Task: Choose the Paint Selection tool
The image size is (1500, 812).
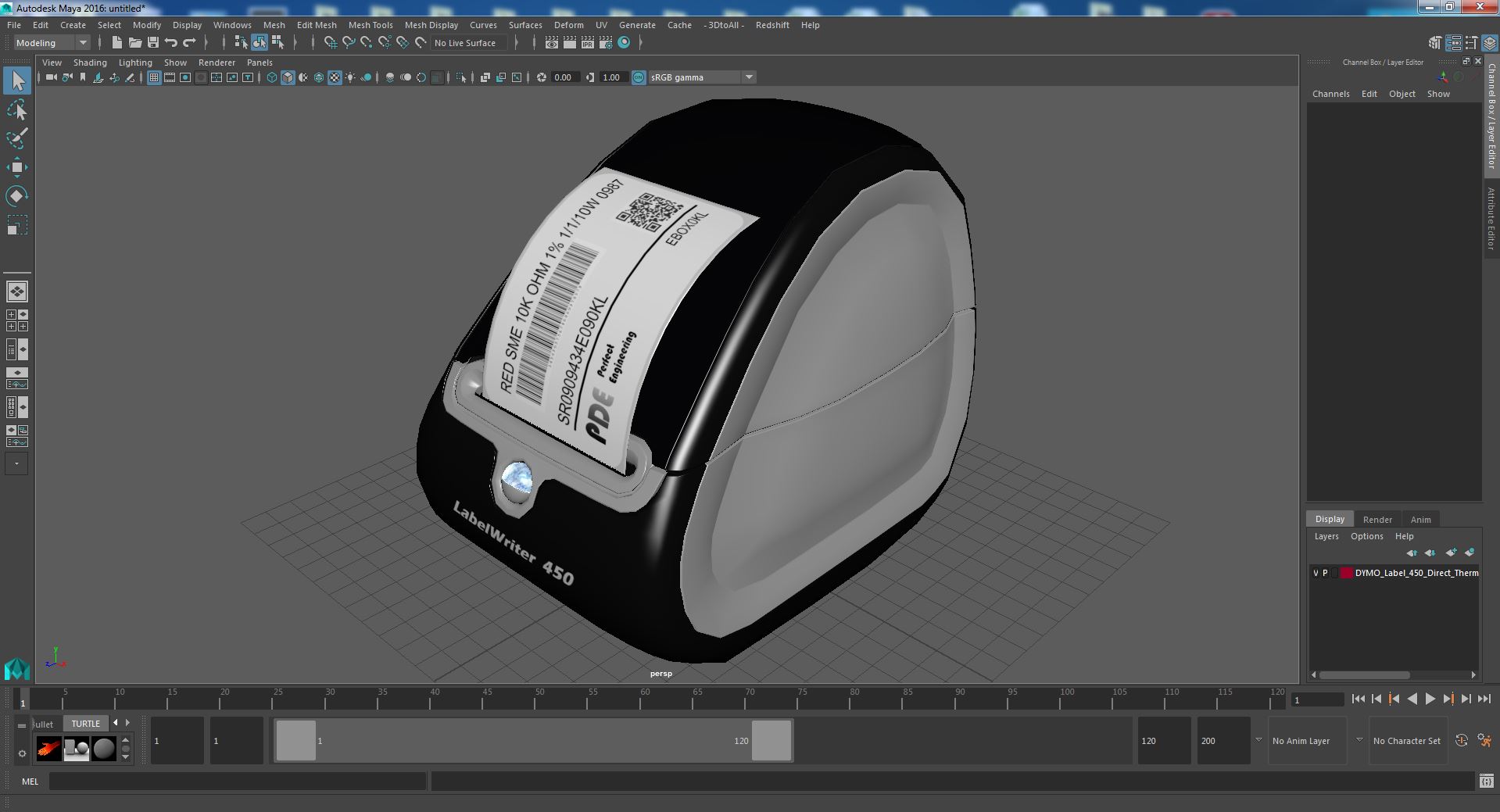Action: coord(17,138)
